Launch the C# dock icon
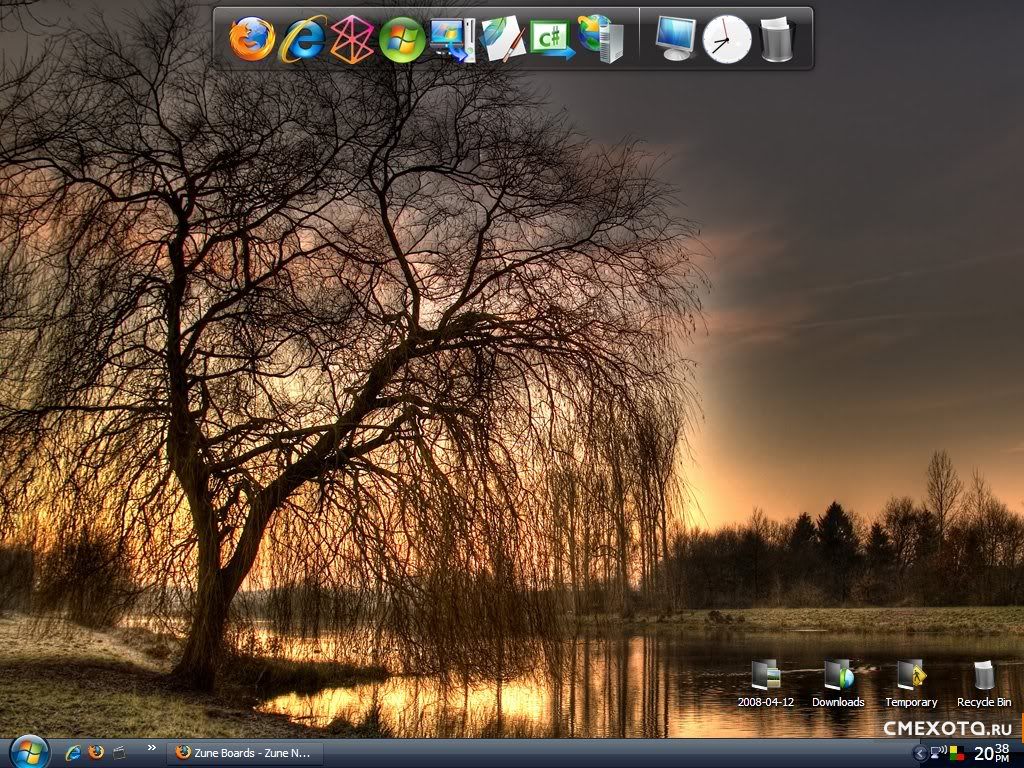Screen dimensions: 1024x768 tap(552, 40)
